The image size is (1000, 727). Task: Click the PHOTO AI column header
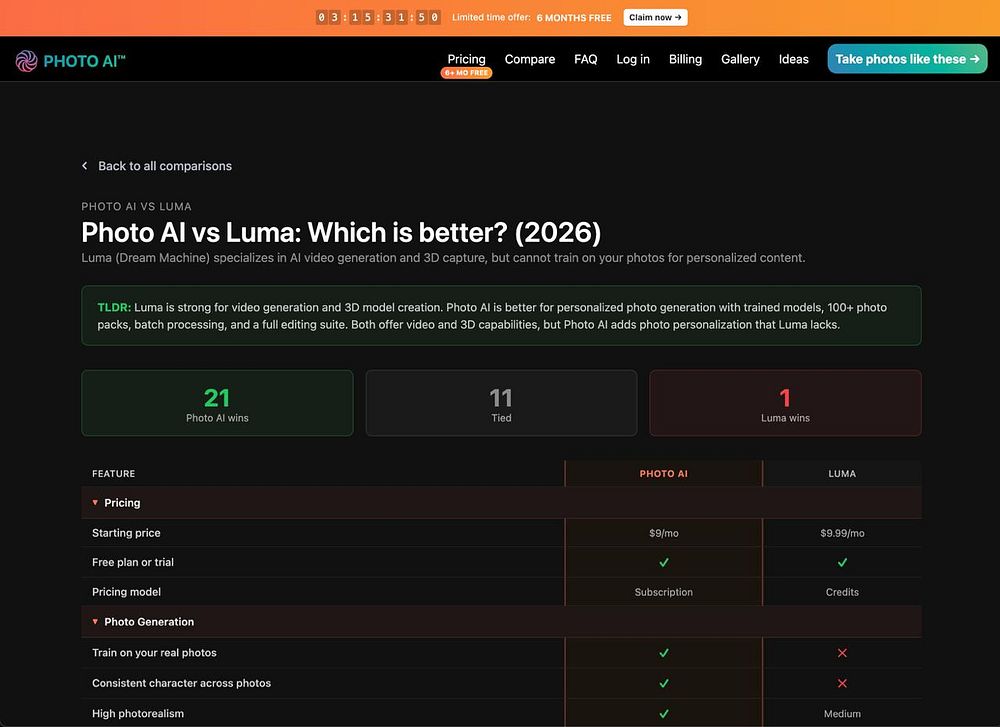point(664,473)
